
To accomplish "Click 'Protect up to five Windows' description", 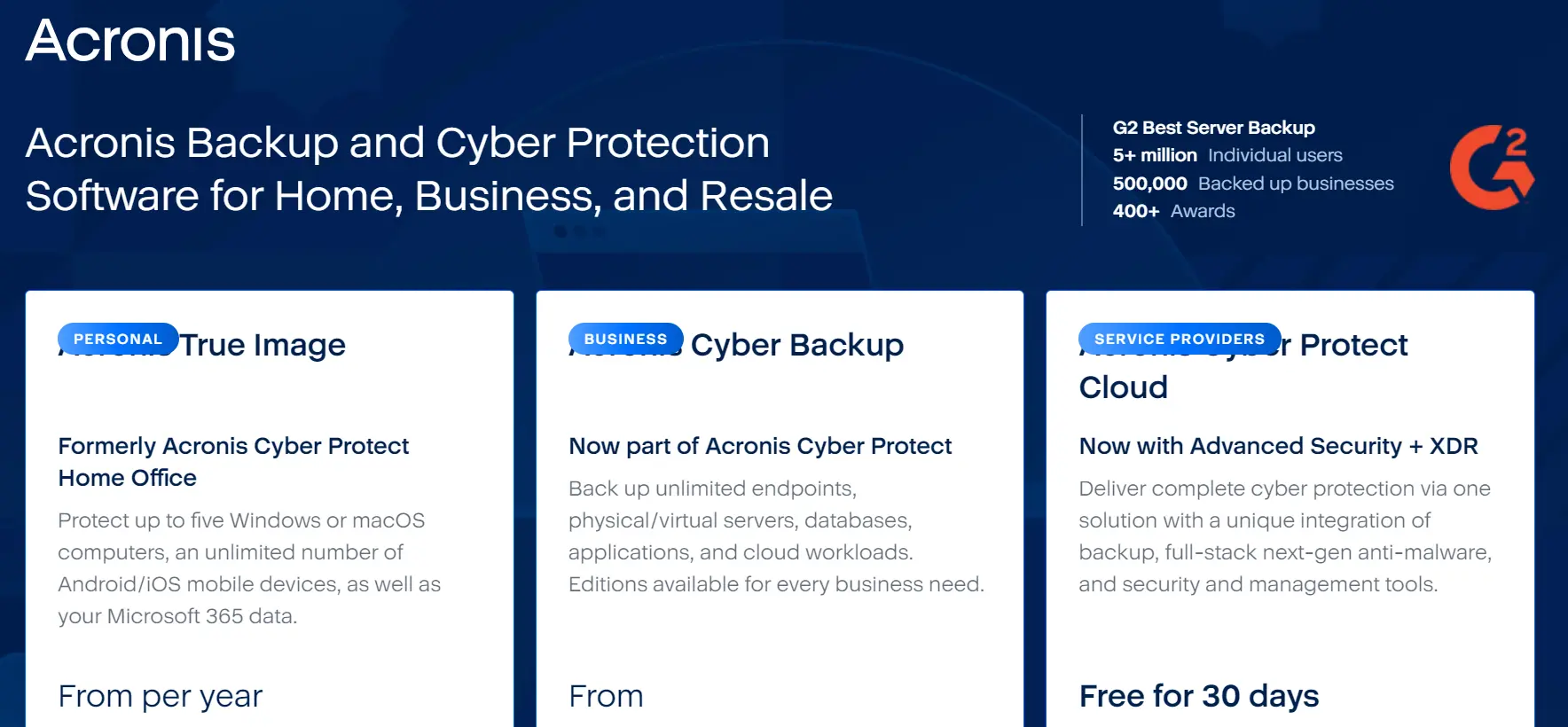I will (249, 568).
